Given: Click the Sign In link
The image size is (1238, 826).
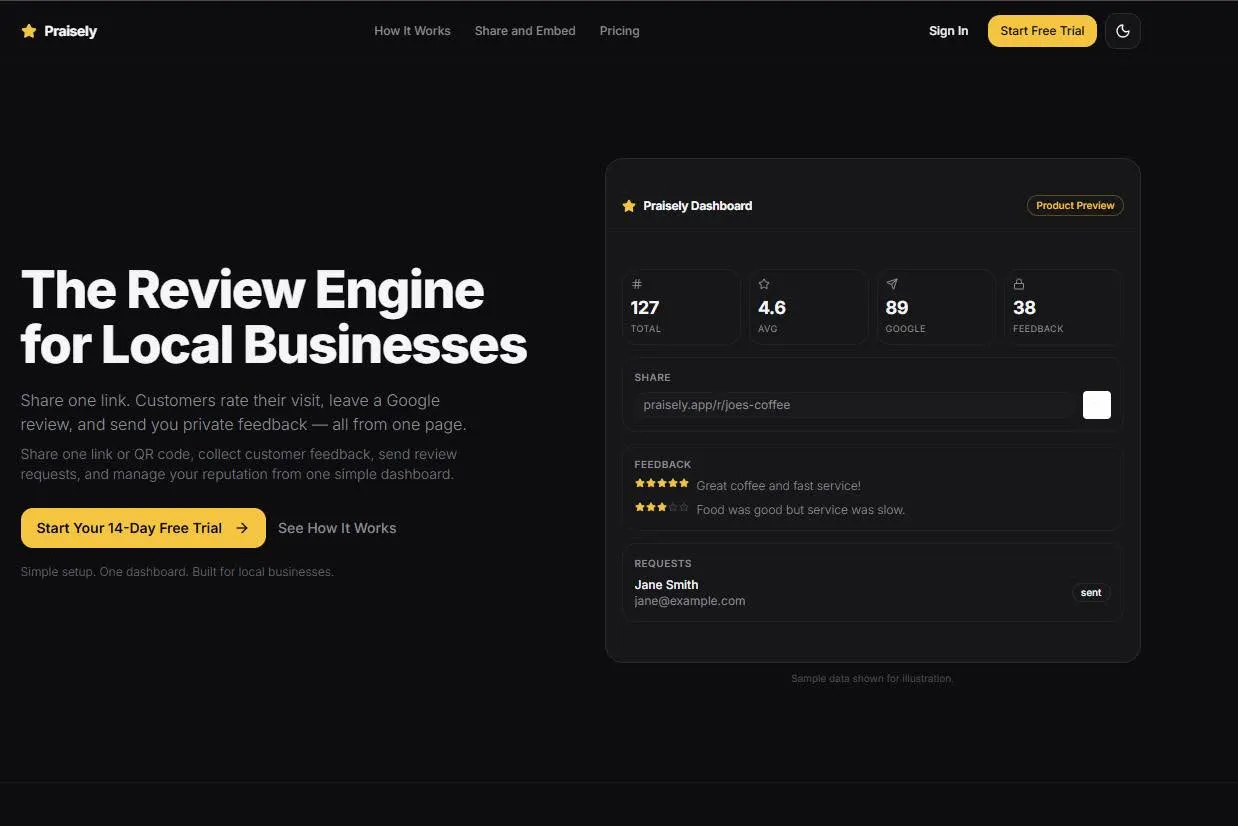Looking at the screenshot, I should coord(948,31).
